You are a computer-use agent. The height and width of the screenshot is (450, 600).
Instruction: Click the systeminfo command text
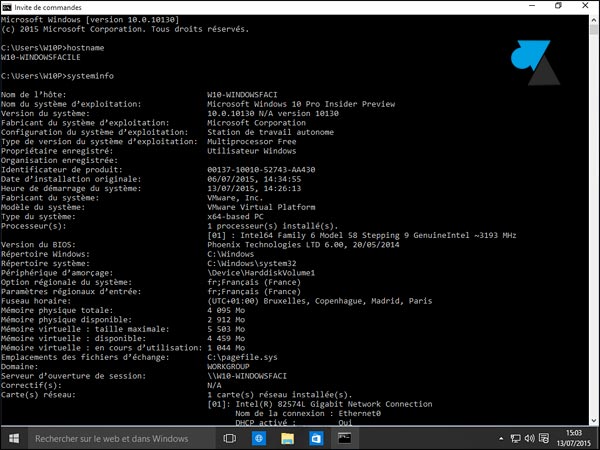pos(90,76)
